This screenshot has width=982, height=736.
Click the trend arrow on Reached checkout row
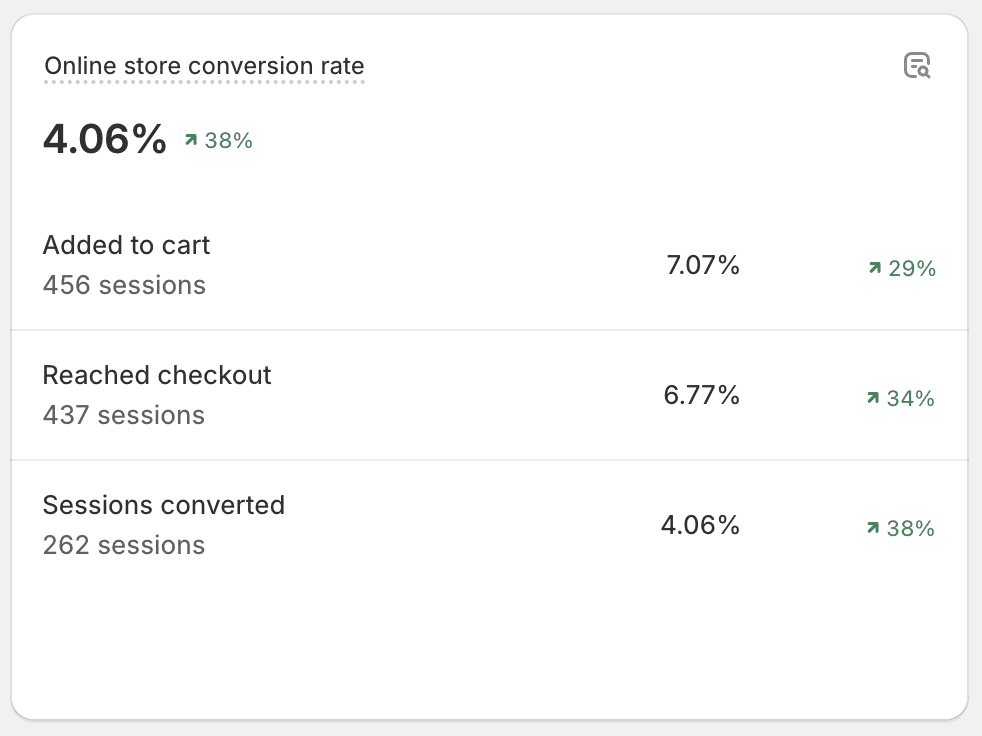[x=872, y=398]
